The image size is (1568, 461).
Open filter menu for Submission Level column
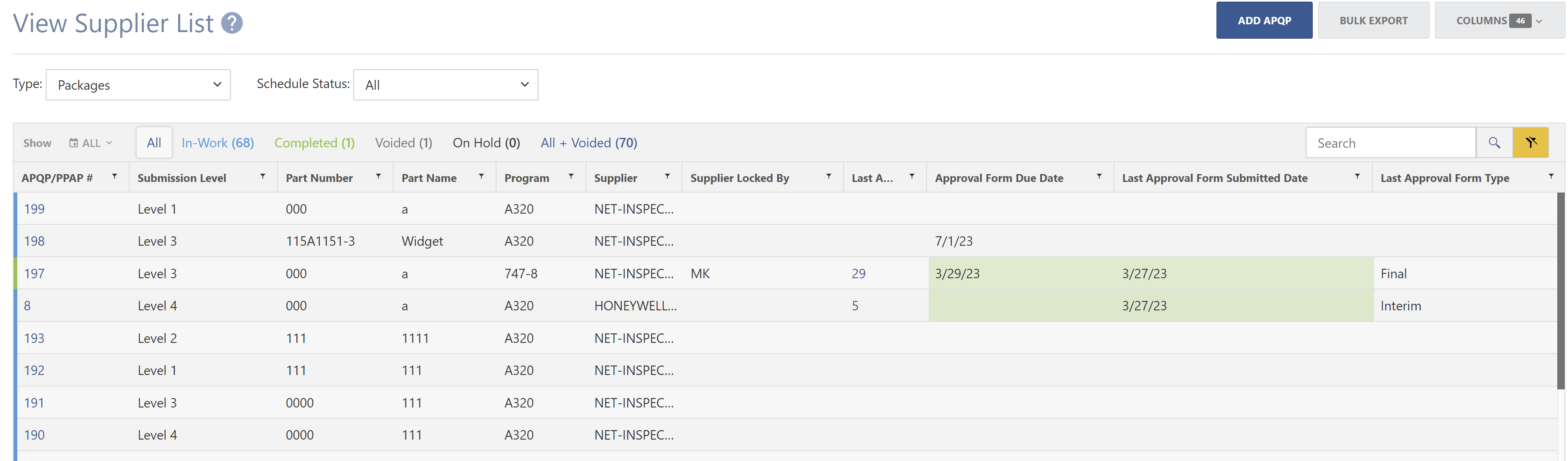[x=263, y=177]
